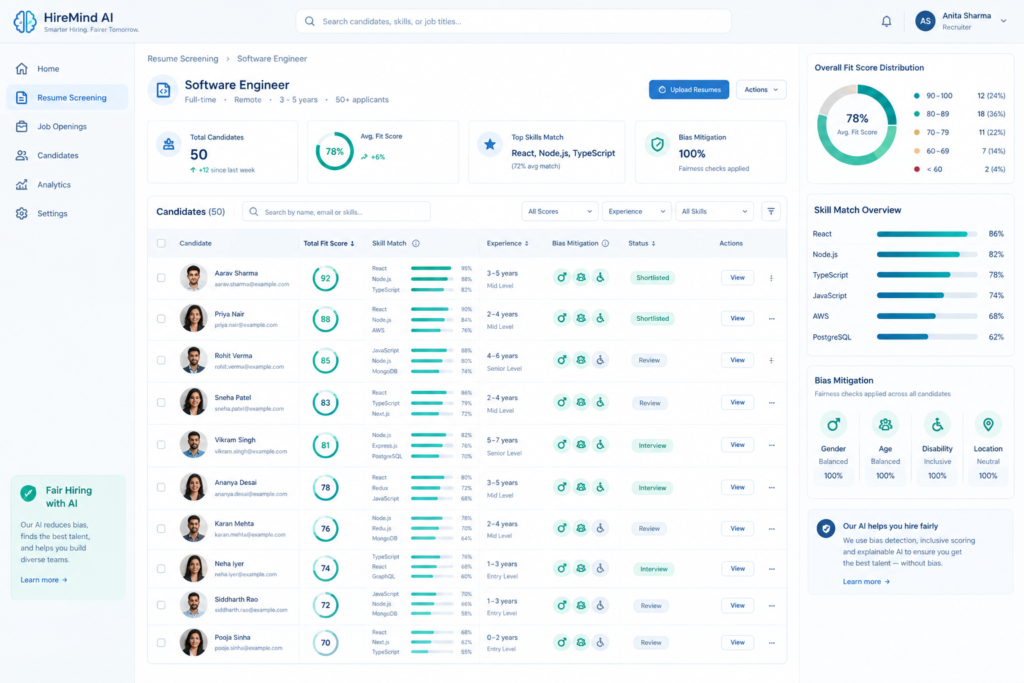Click age bias icon in Priya Nair row

tap(581, 319)
